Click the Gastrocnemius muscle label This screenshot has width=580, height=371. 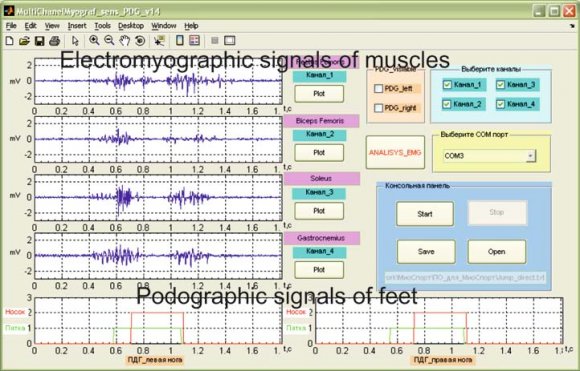321,238
